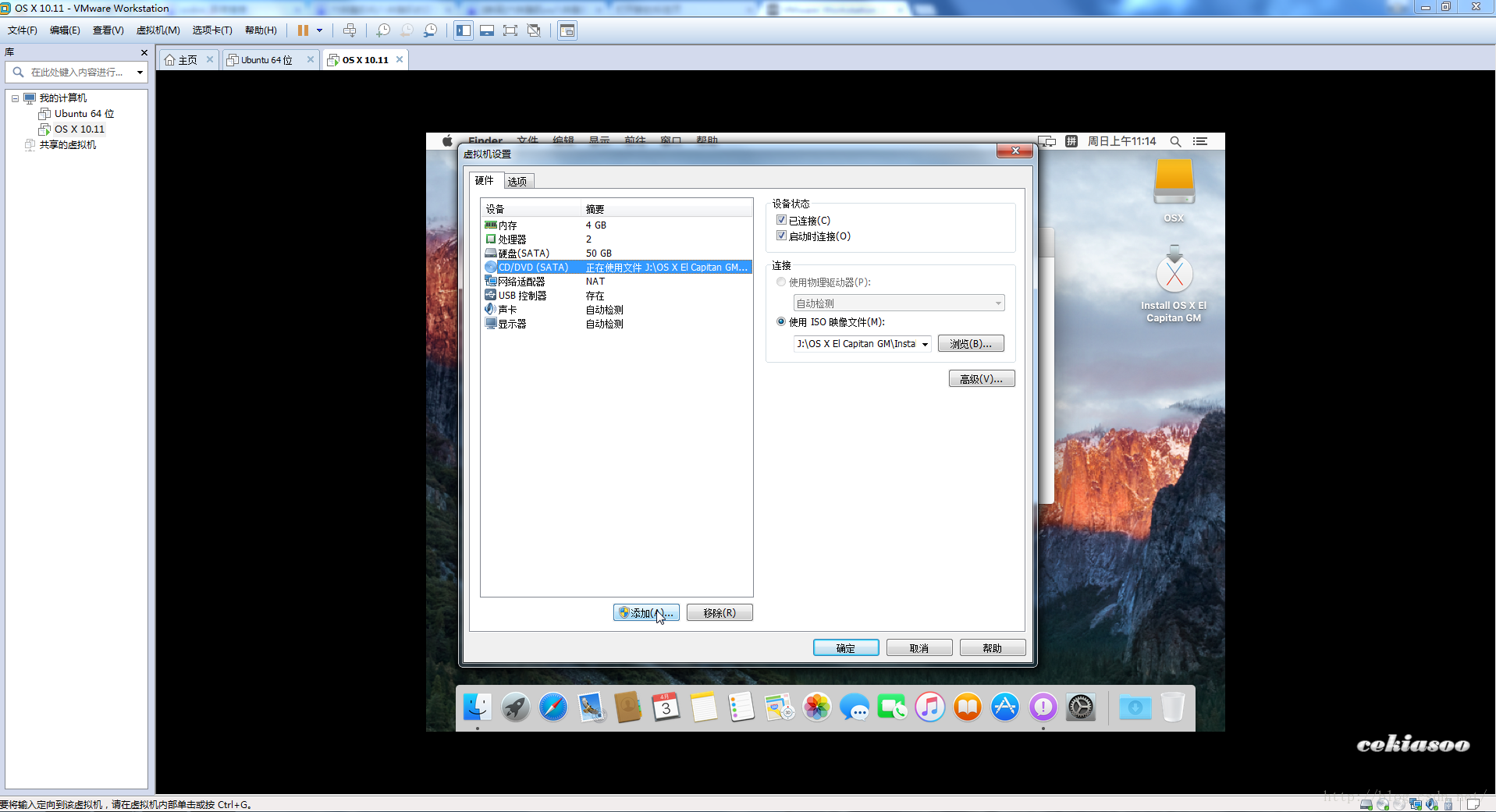Open FaceTime from the macOS dock
Viewport: 1496px width, 812px height.
click(892, 707)
